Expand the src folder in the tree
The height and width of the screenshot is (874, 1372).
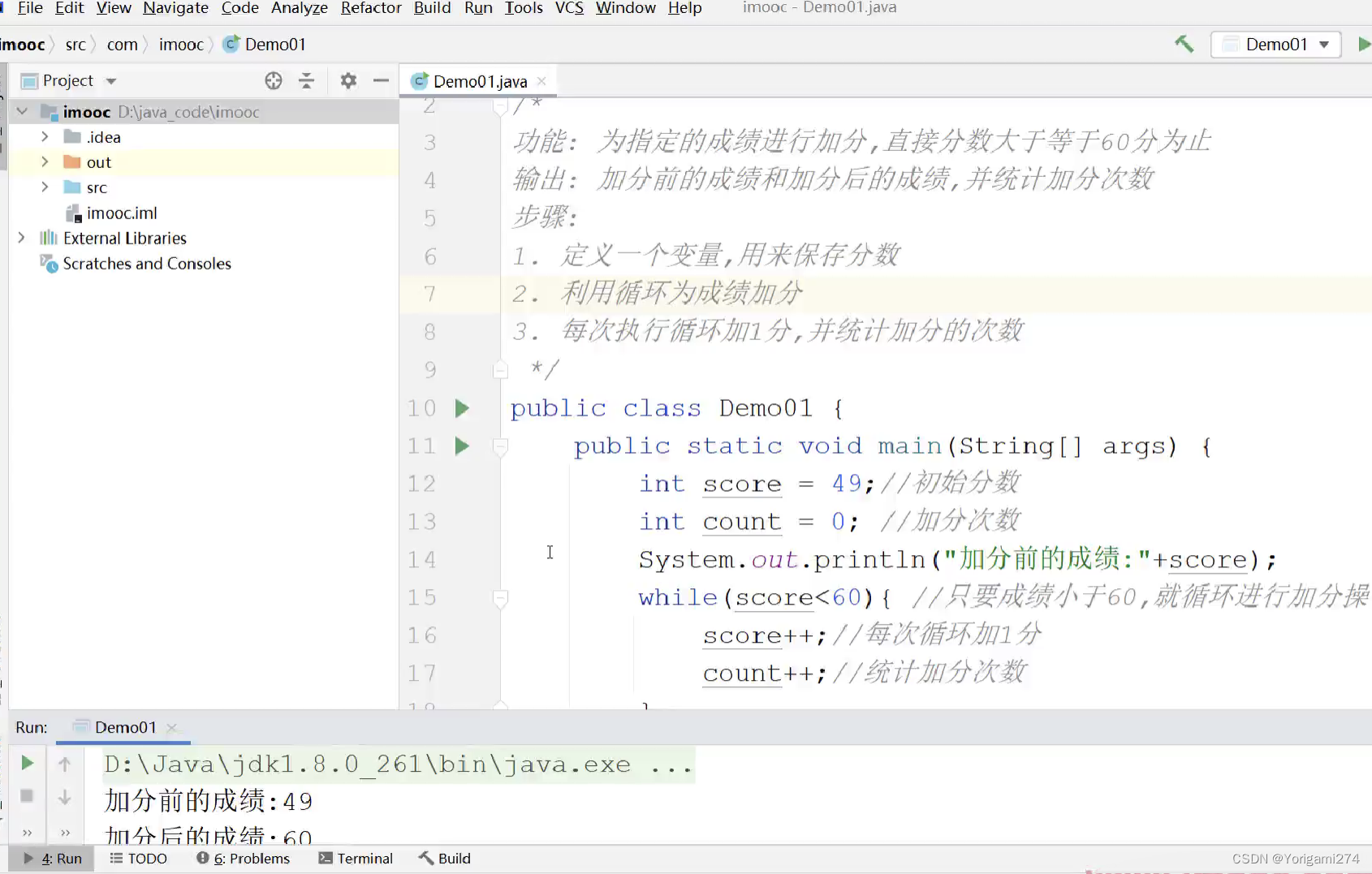[x=45, y=187]
